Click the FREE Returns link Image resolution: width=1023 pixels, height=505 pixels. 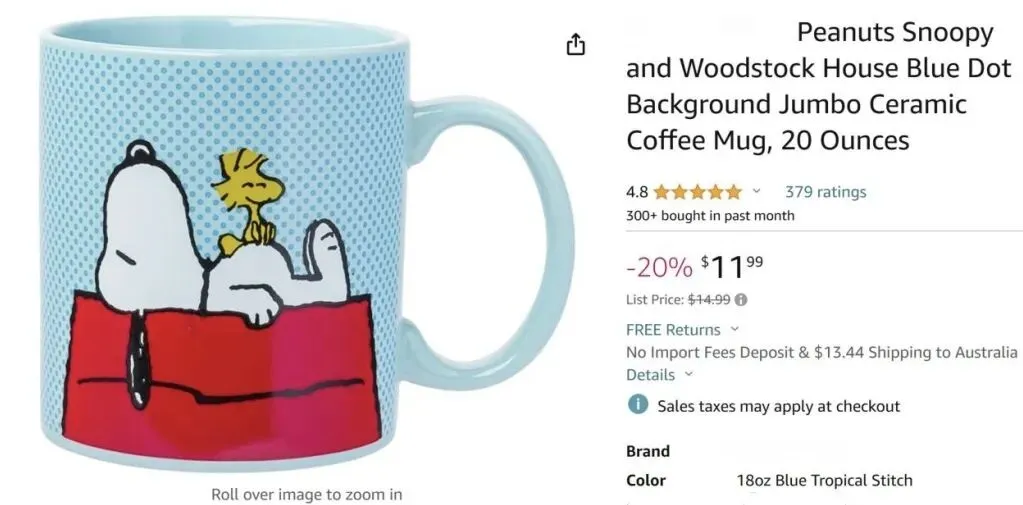click(x=673, y=329)
